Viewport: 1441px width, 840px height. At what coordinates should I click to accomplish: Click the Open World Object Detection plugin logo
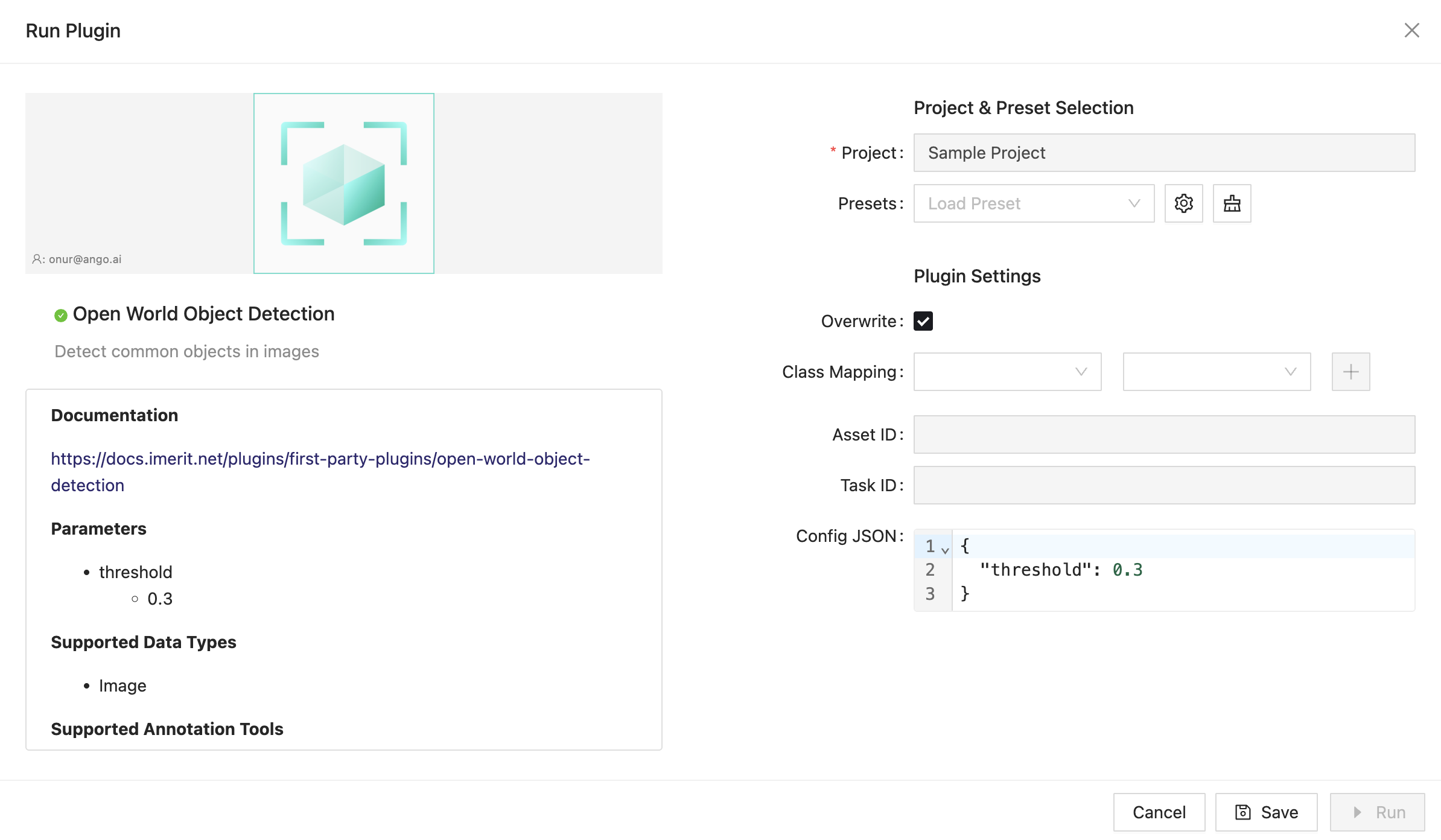pos(343,183)
